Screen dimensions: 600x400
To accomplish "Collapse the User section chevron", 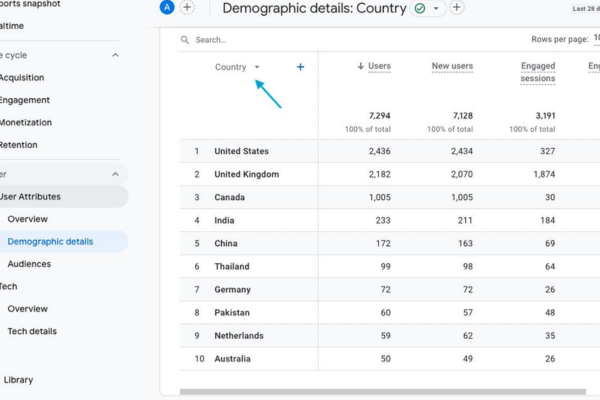I will pos(115,174).
